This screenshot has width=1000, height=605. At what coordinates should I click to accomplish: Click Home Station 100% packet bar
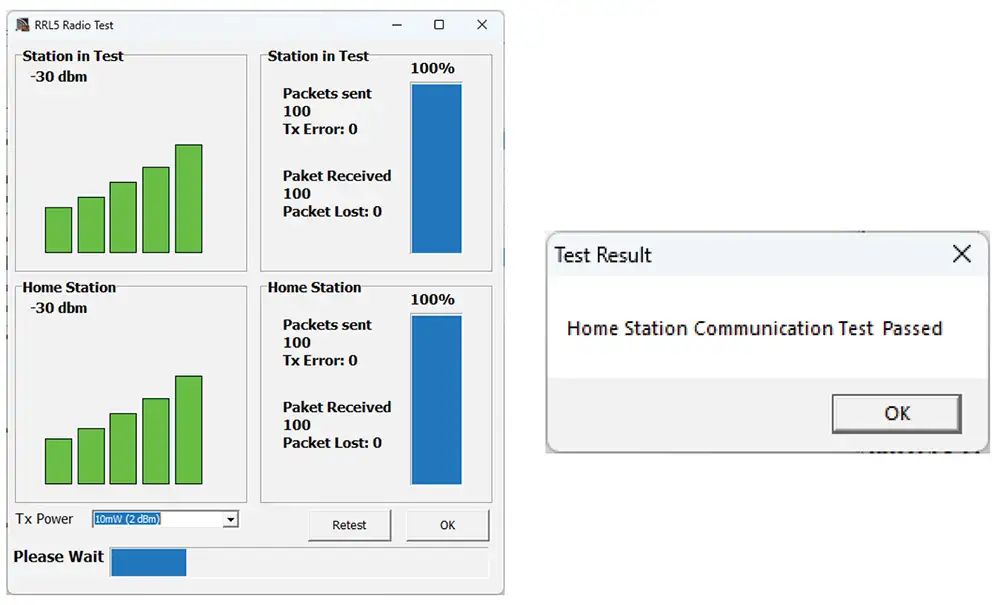coord(436,399)
